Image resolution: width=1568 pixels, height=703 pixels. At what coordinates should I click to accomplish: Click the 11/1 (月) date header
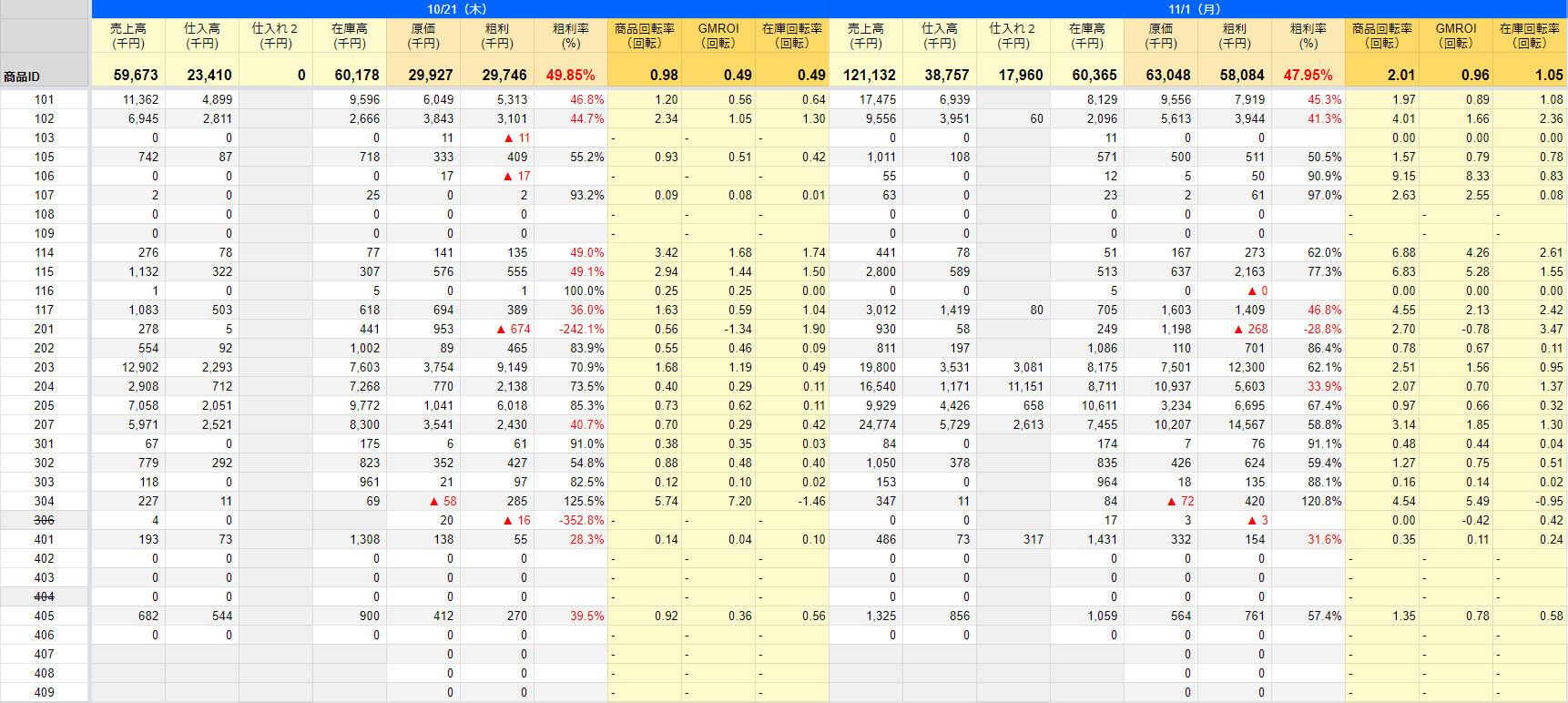click(1194, 9)
